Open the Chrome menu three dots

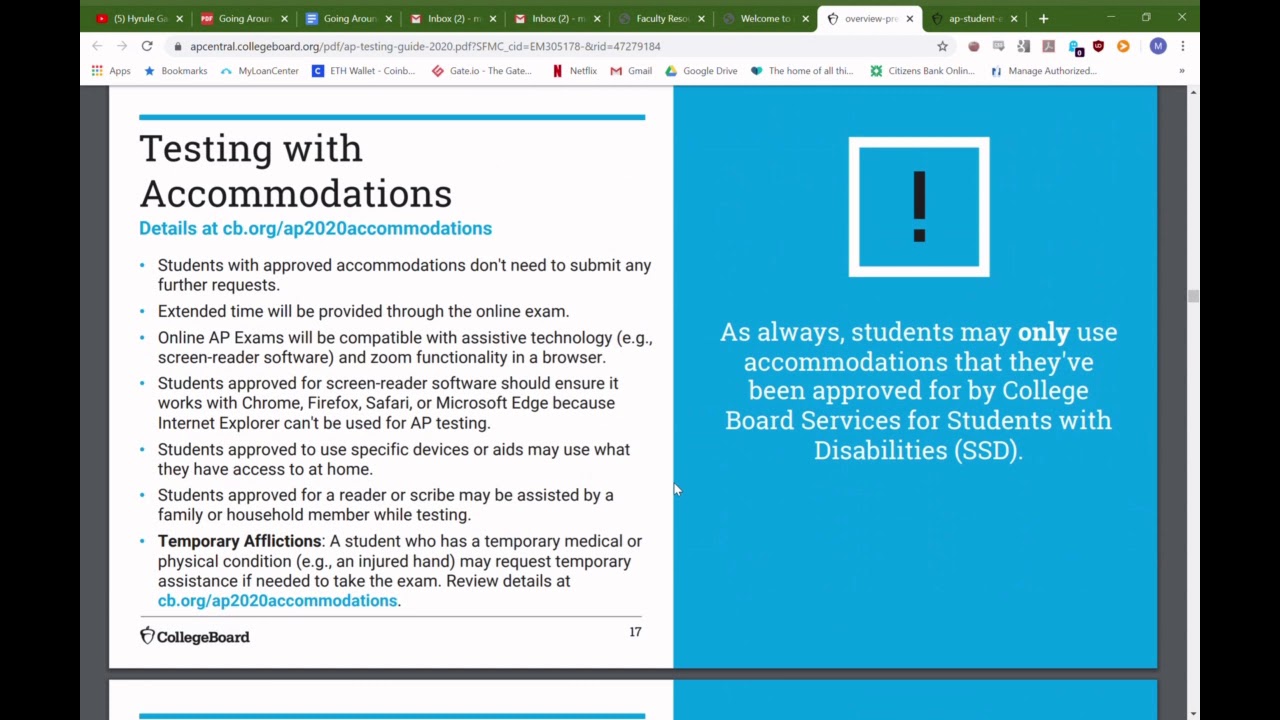click(1182, 46)
